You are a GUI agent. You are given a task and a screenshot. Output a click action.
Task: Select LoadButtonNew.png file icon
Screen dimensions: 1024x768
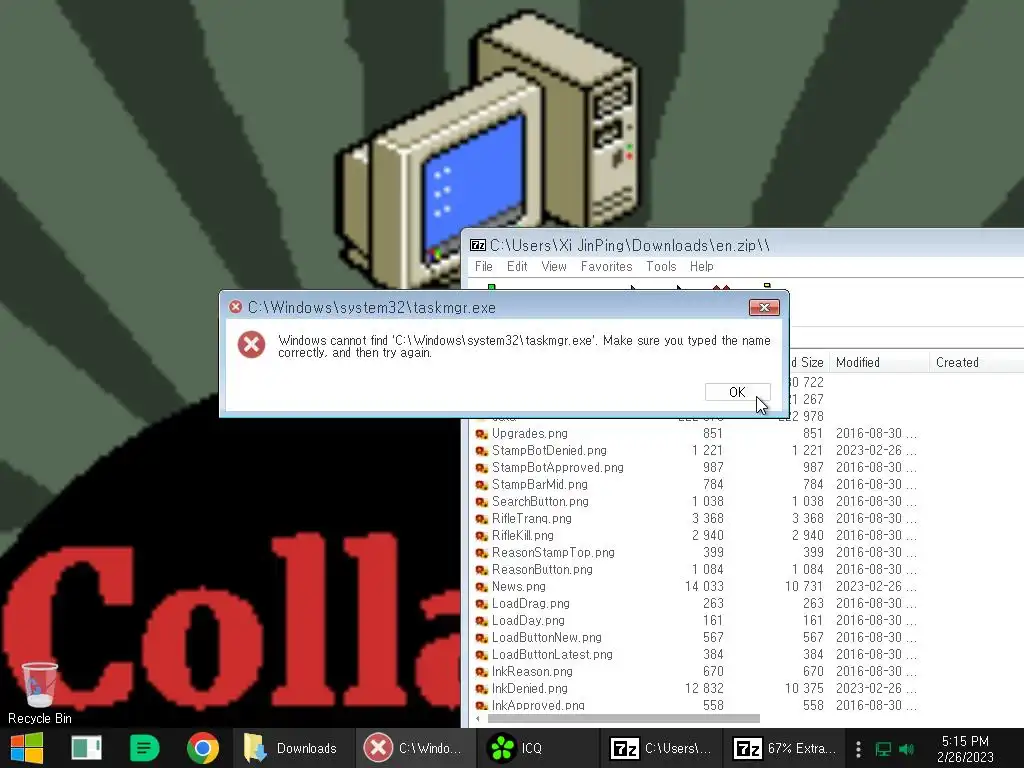(x=482, y=637)
